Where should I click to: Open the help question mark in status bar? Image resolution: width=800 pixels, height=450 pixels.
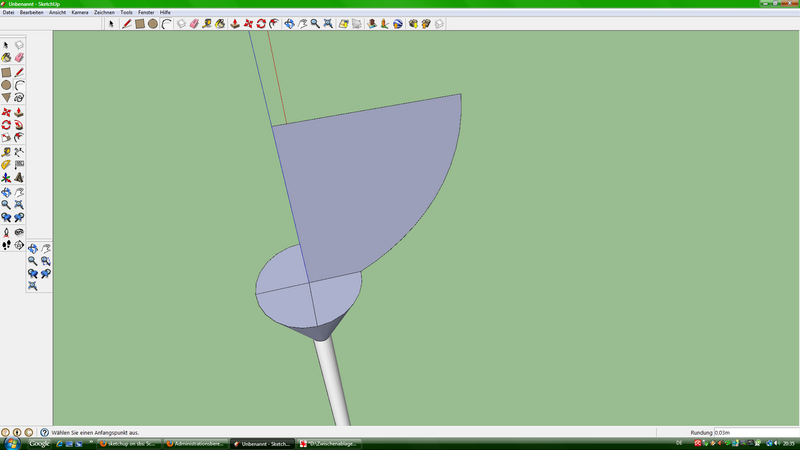(44, 432)
